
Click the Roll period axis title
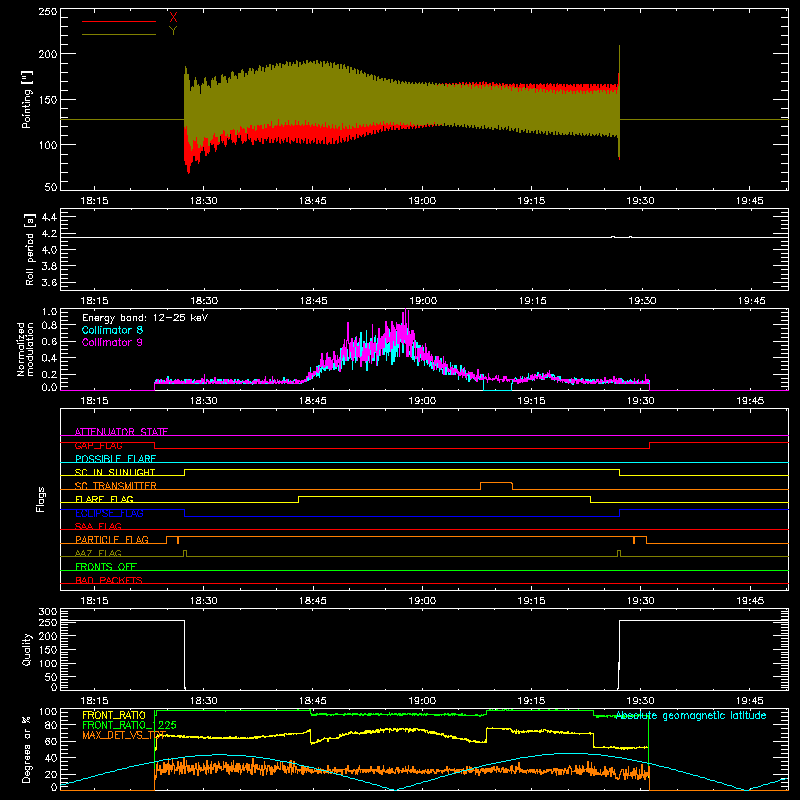coord(30,249)
